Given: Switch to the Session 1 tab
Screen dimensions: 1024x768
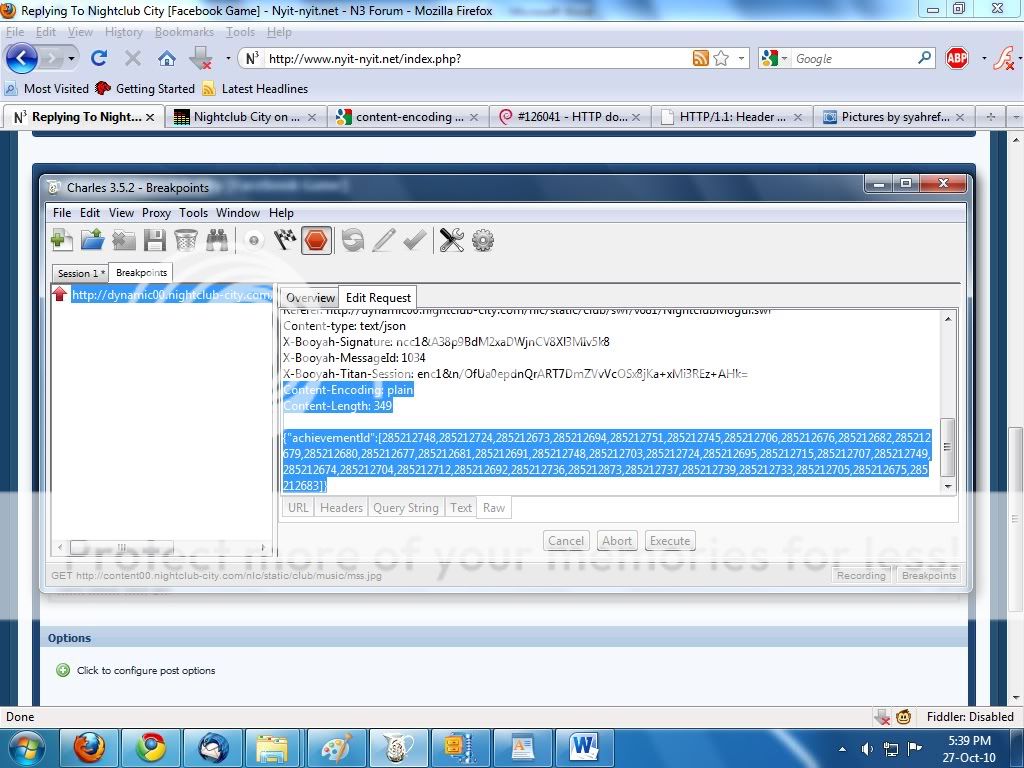Looking at the screenshot, I should coord(81,273).
